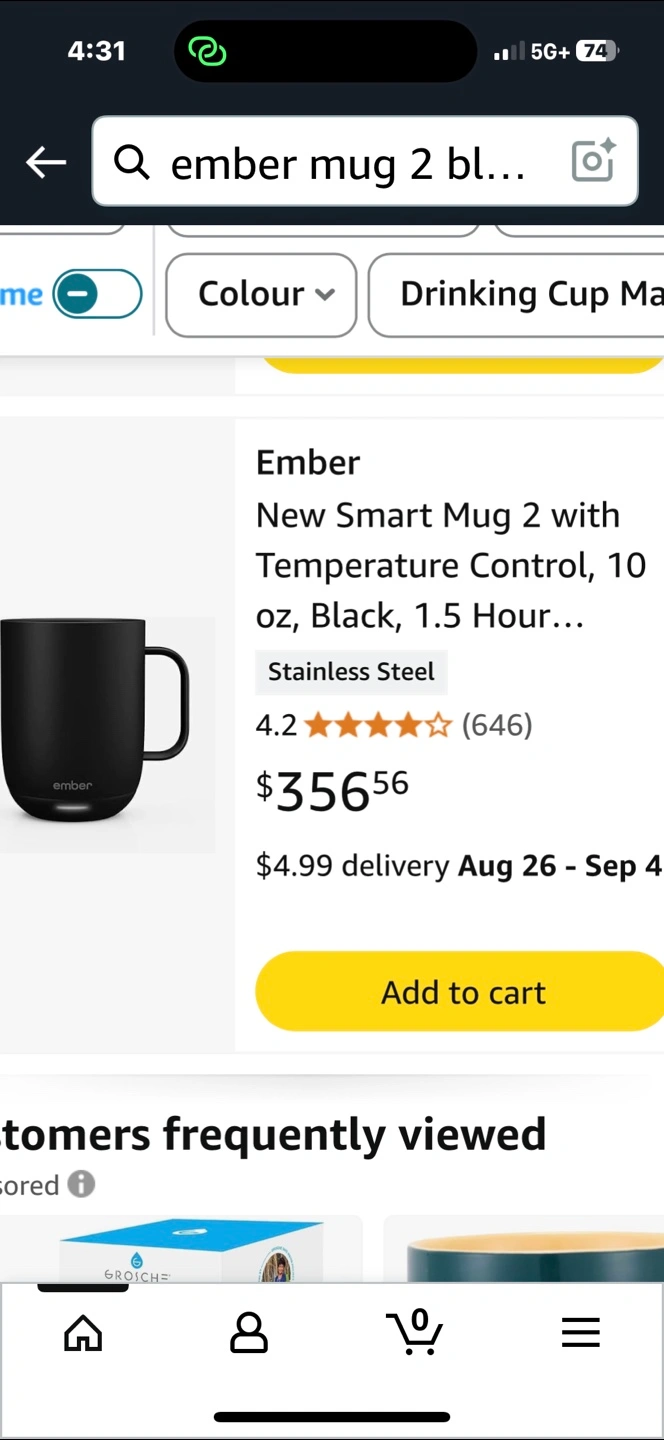
Task: Tap the search field with ember mug query
Action: coord(350,162)
